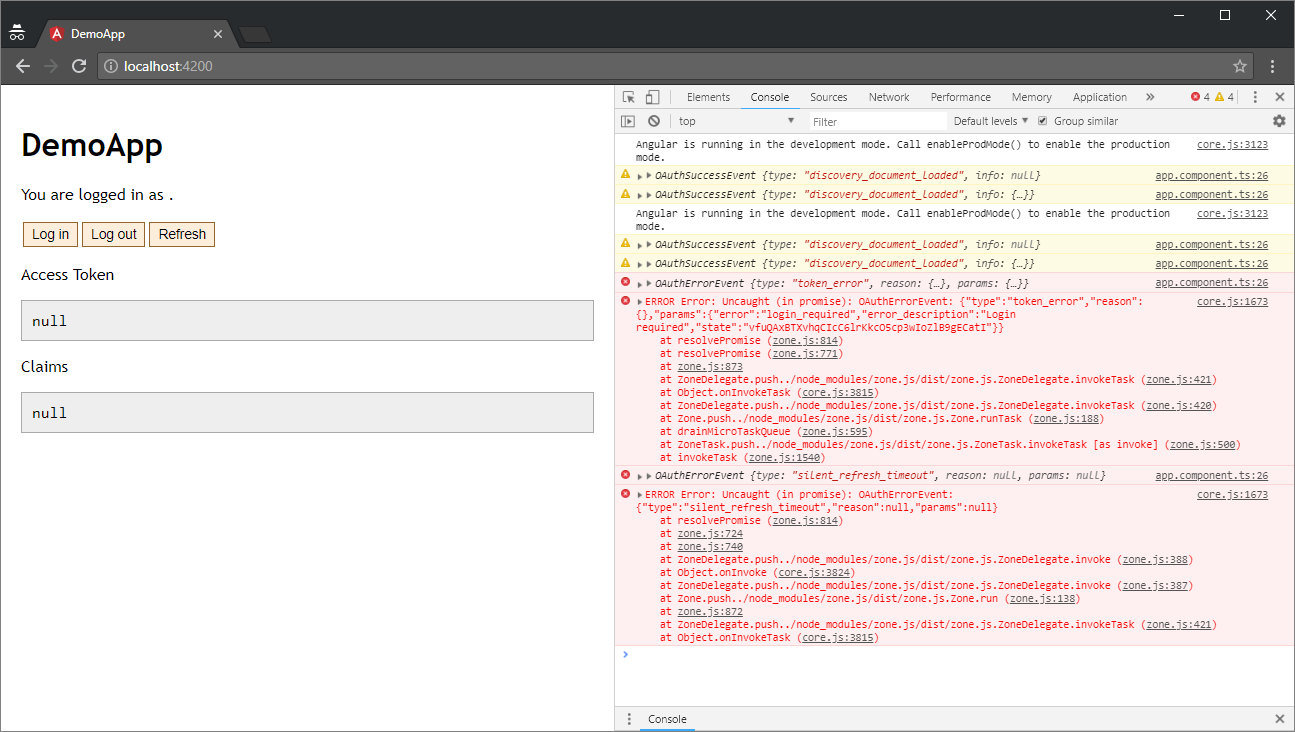The image size is (1295, 732).
Task: Expand ERROR Uncaught login_required stack trace
Action: [x=640, y=301]
